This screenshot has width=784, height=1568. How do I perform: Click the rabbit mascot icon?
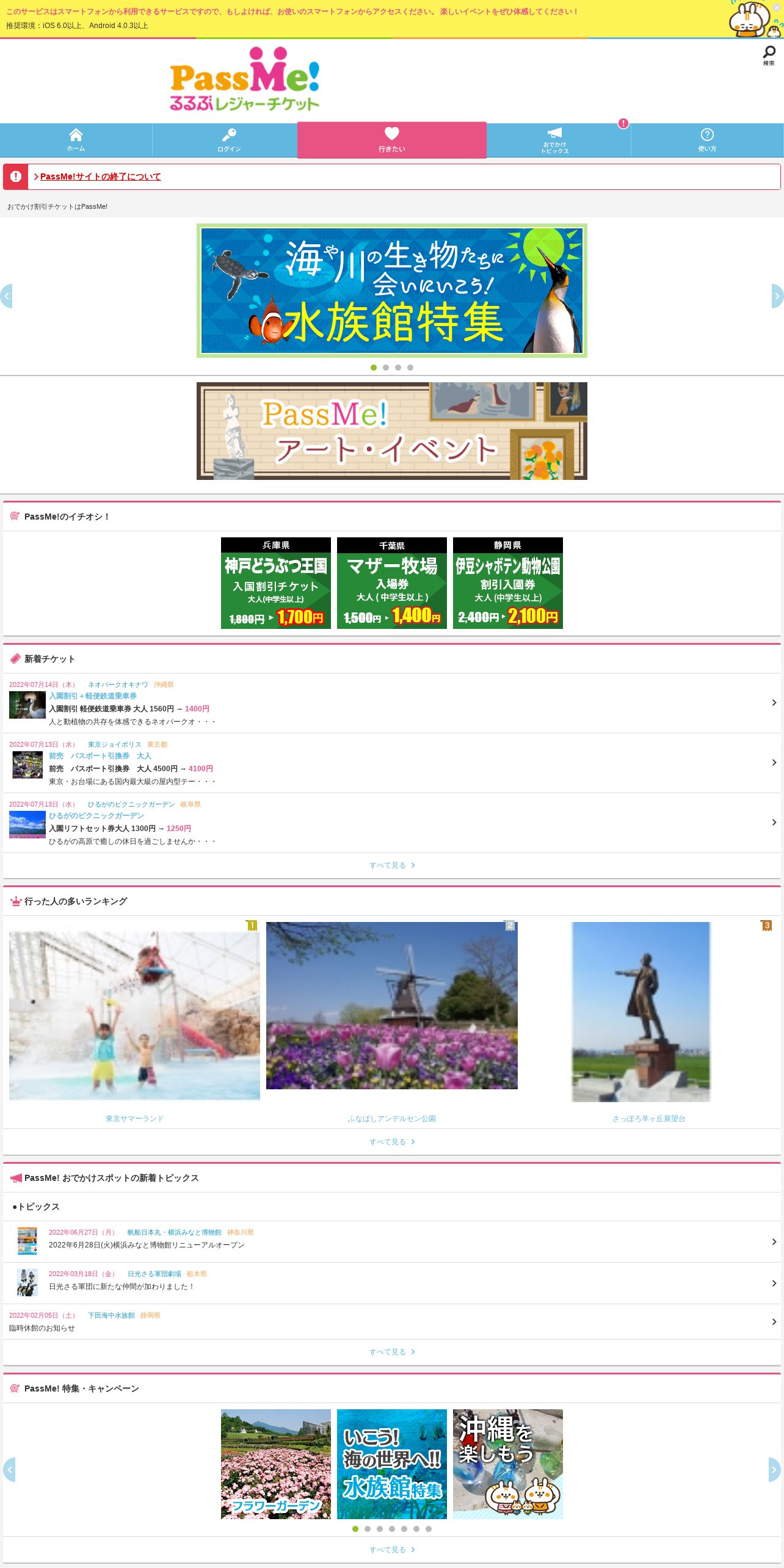756,18
